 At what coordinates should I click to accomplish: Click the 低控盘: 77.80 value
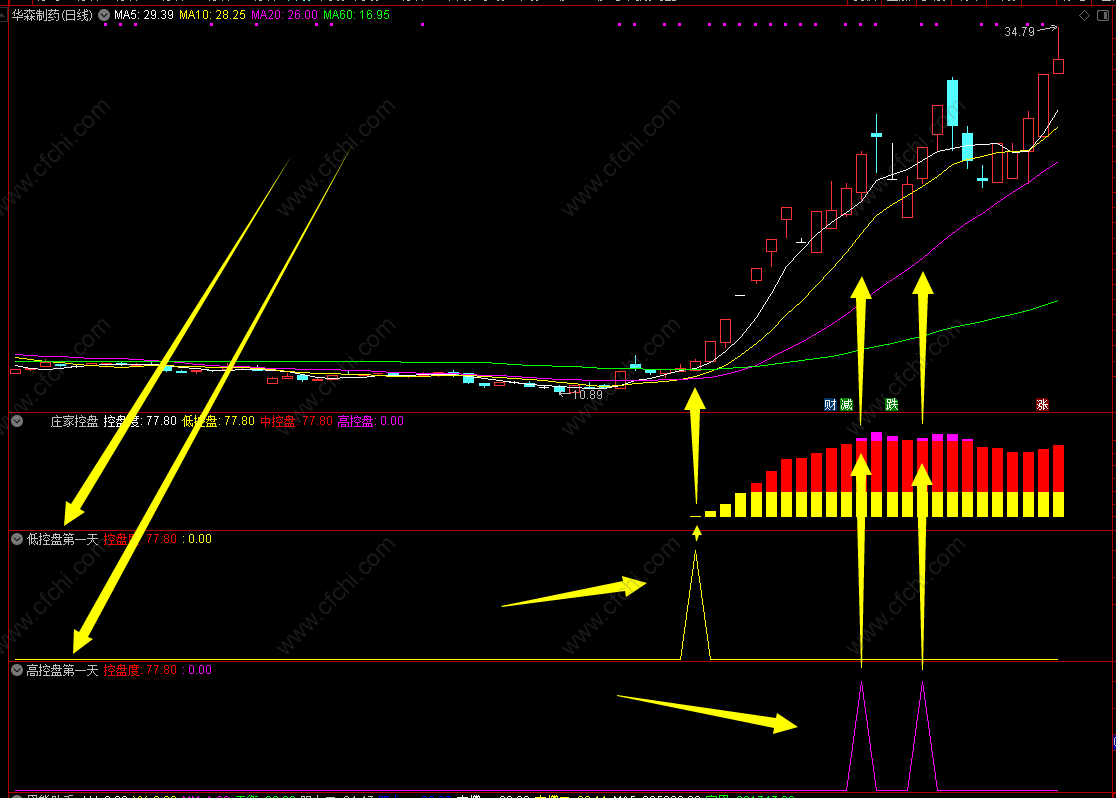tap(218, 421)
